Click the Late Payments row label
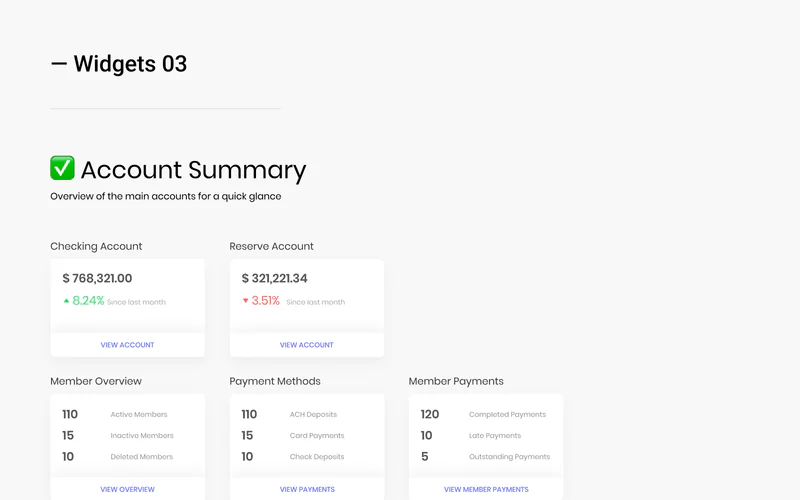This screenshot has height=500, width=800. 495,436
